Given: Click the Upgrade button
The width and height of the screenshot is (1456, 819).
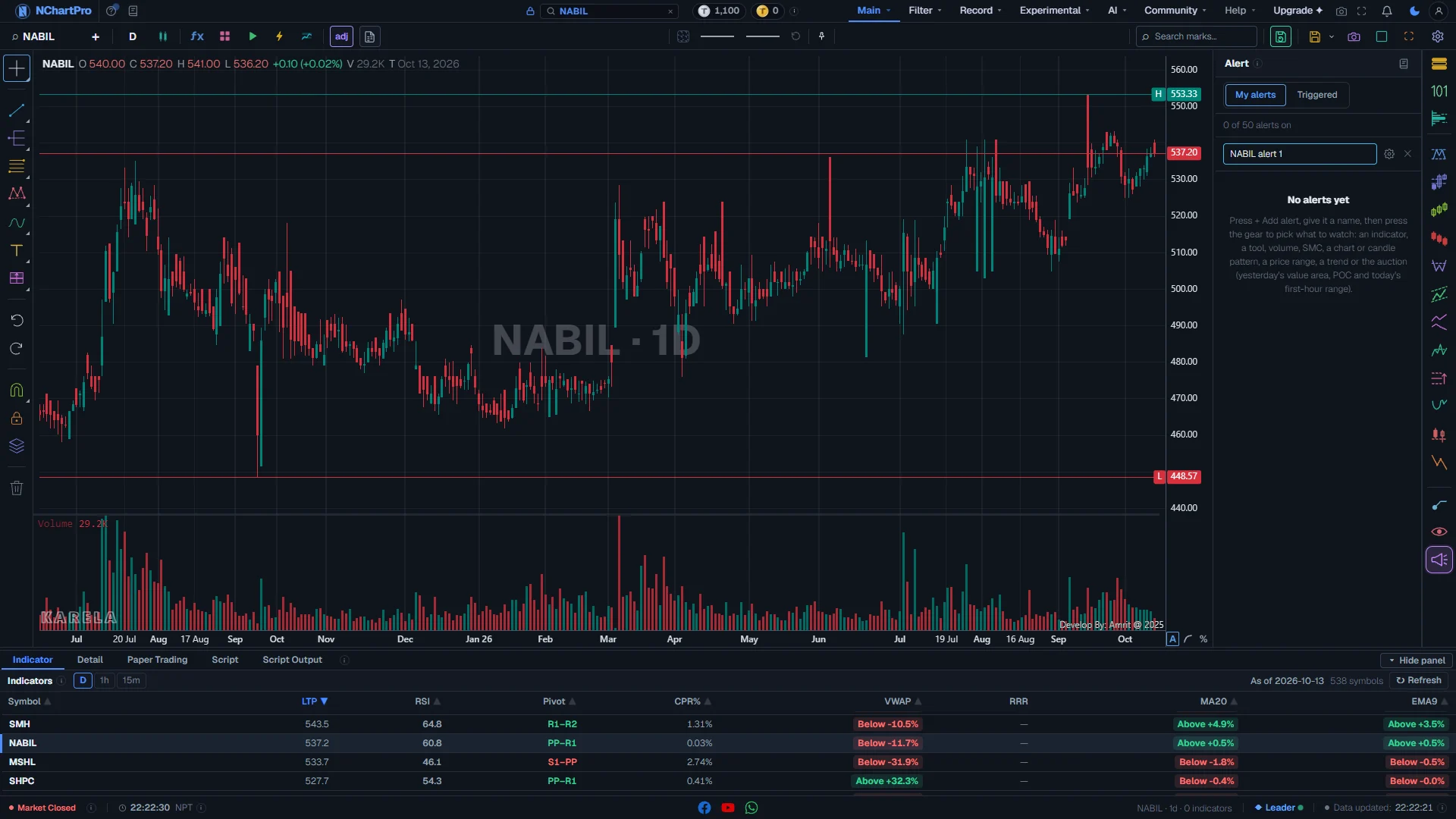Looking at the screenshot, I should point(1298,11).
